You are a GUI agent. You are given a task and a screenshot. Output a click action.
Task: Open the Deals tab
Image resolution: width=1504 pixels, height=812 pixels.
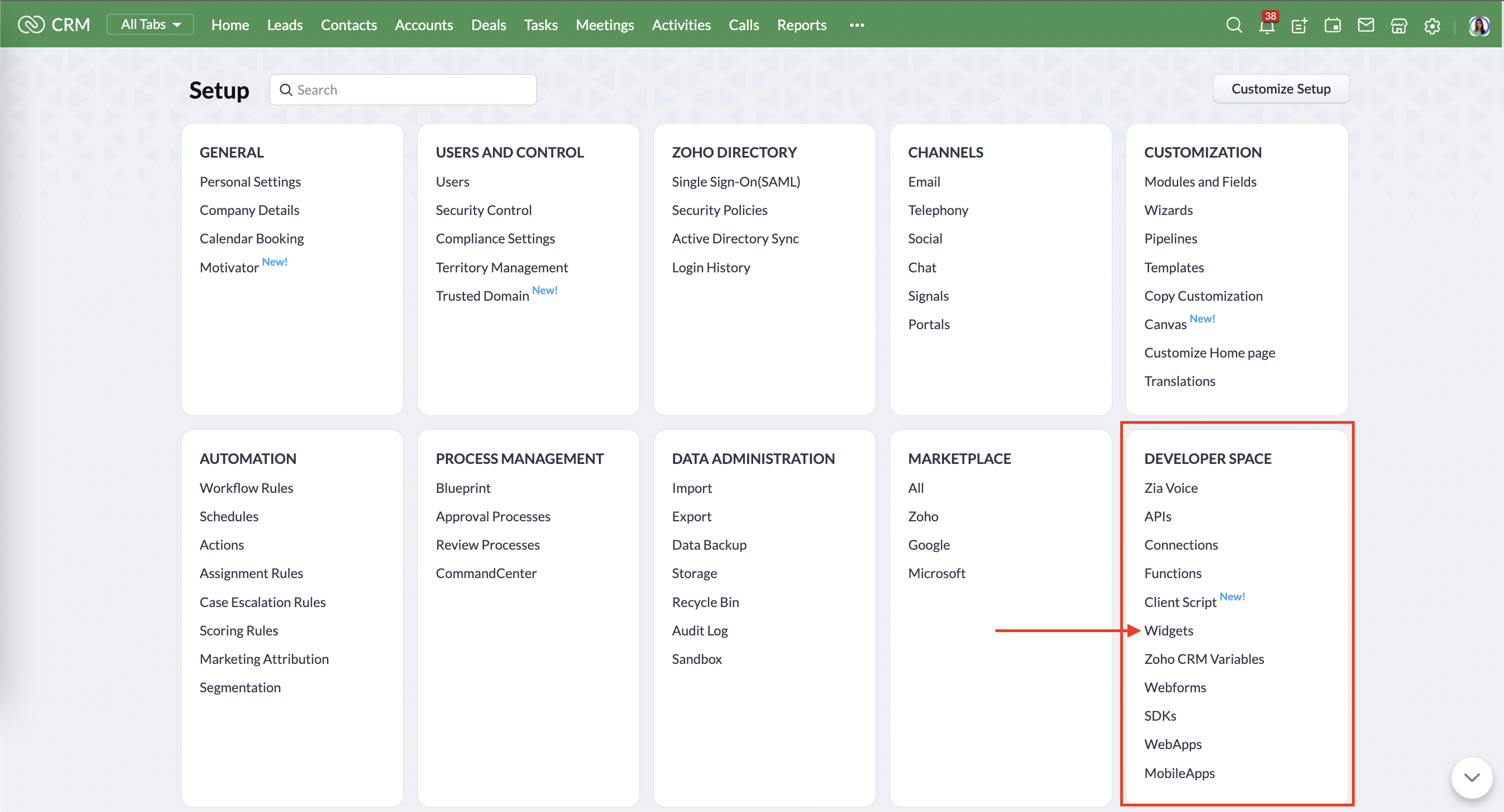pyautogui.click(x=489, y=25)
